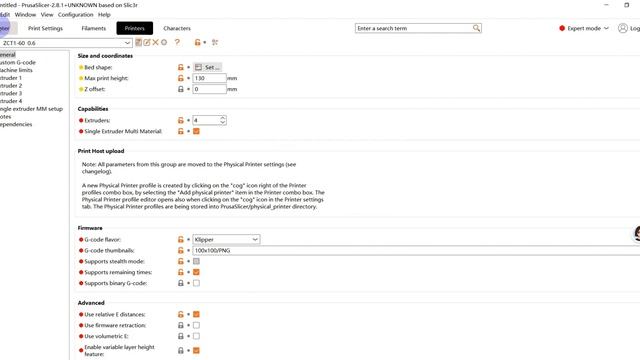Click the toolbar unlocked padlock icon
The height and width of the screenshot is (360, 640).
(x=198, y=42)
